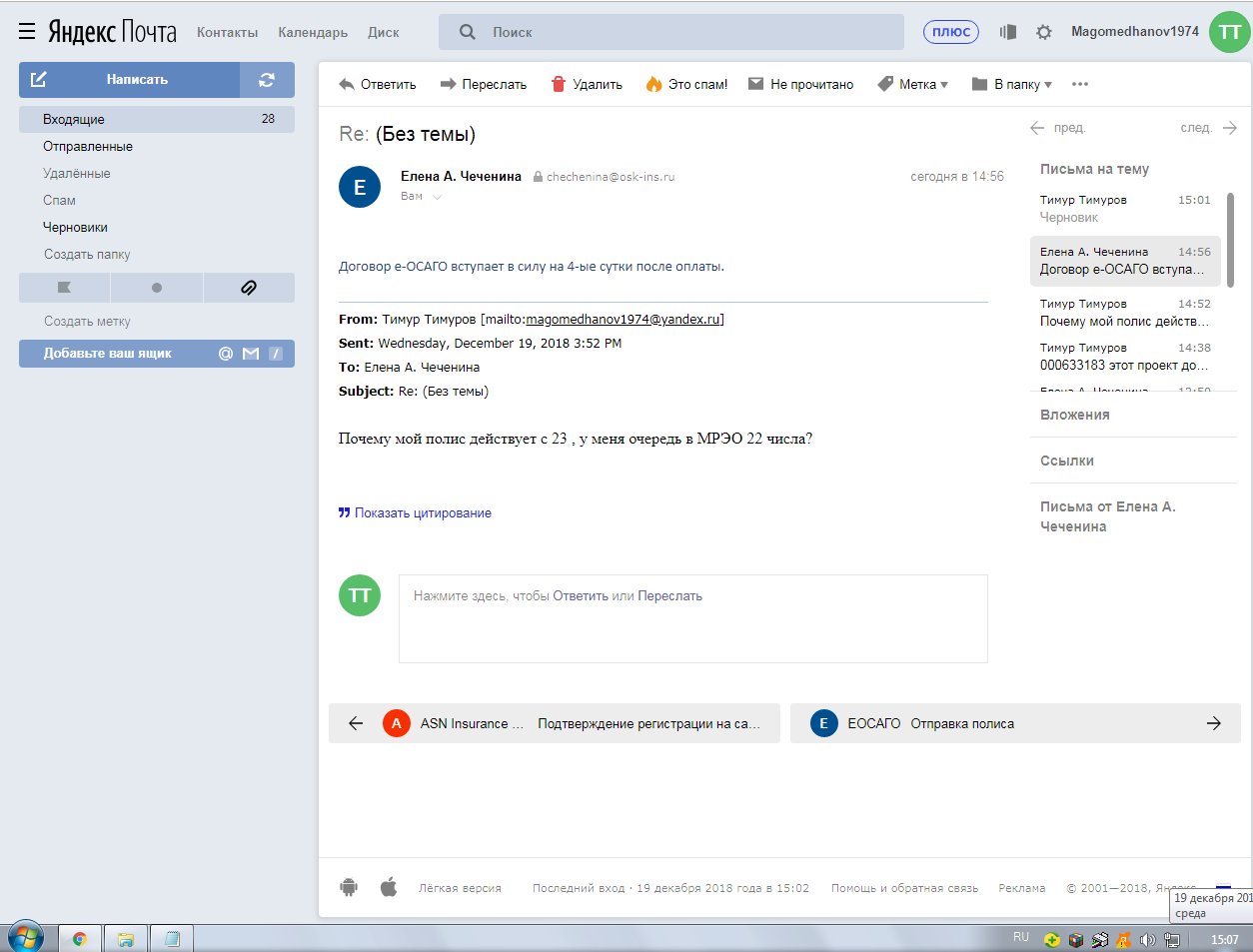Toggle the unread dot filter
This screenshot has width=1253, height=952.
pyautogui.click(x=157, y=288)
